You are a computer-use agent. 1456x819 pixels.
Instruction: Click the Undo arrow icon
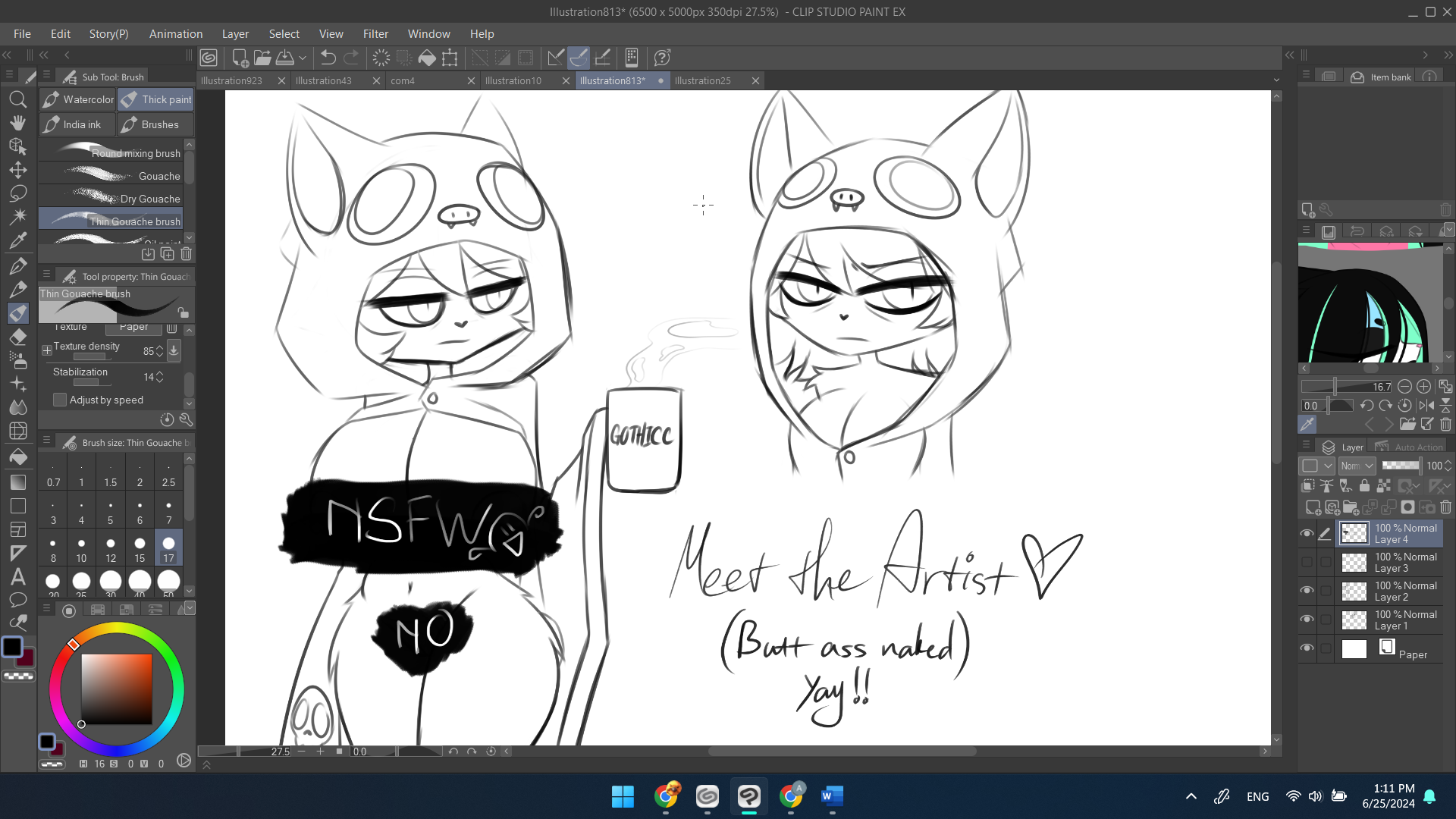point(328,58)
